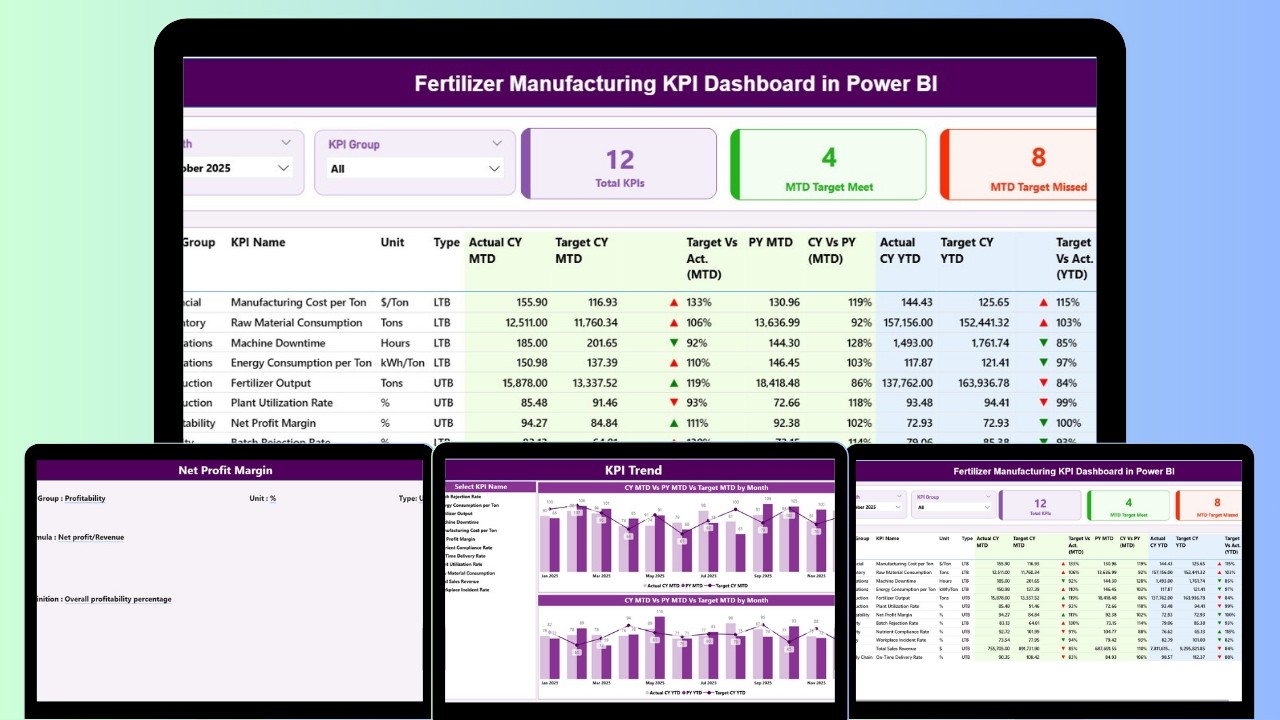This screenshot has width=1280, height=720.
Task: Click YTD green arrow beside 100%, main dashboard
Action: 1044,422
